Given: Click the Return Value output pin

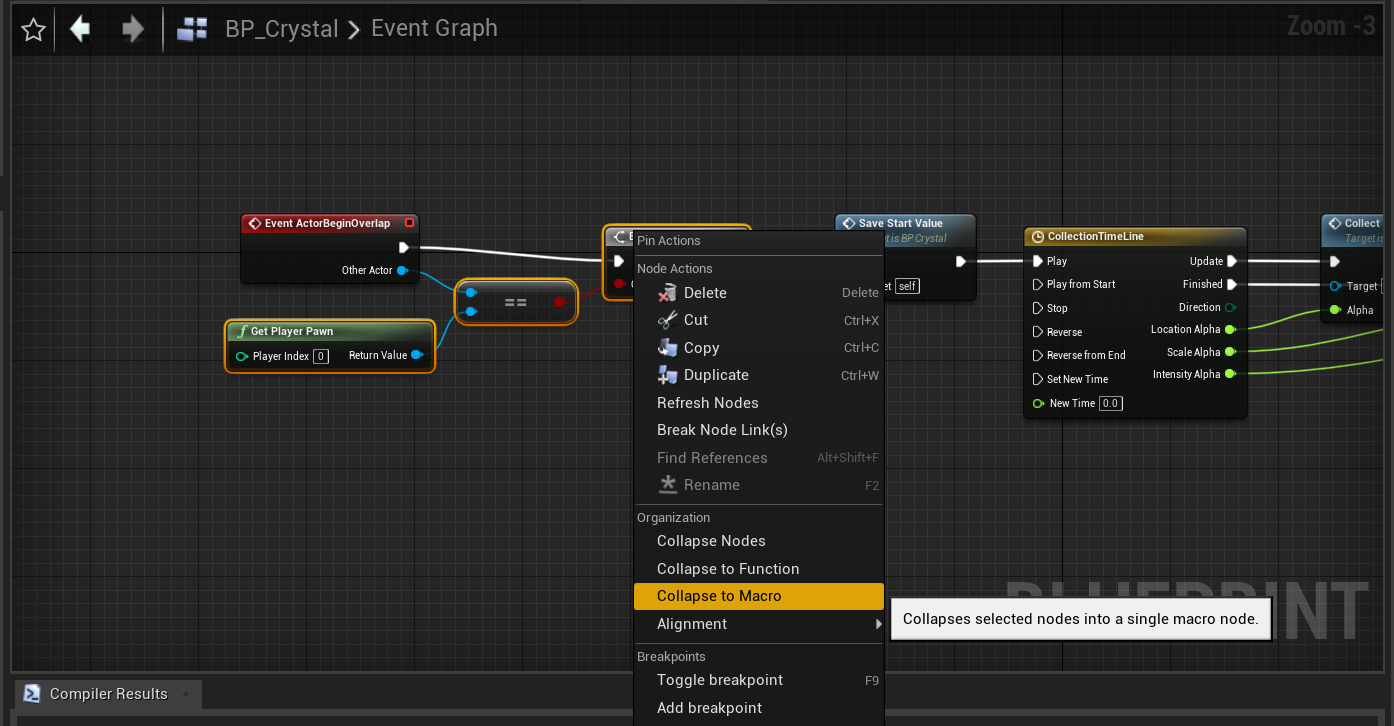Looking at the screenshot, I should [x=416, y=355].
